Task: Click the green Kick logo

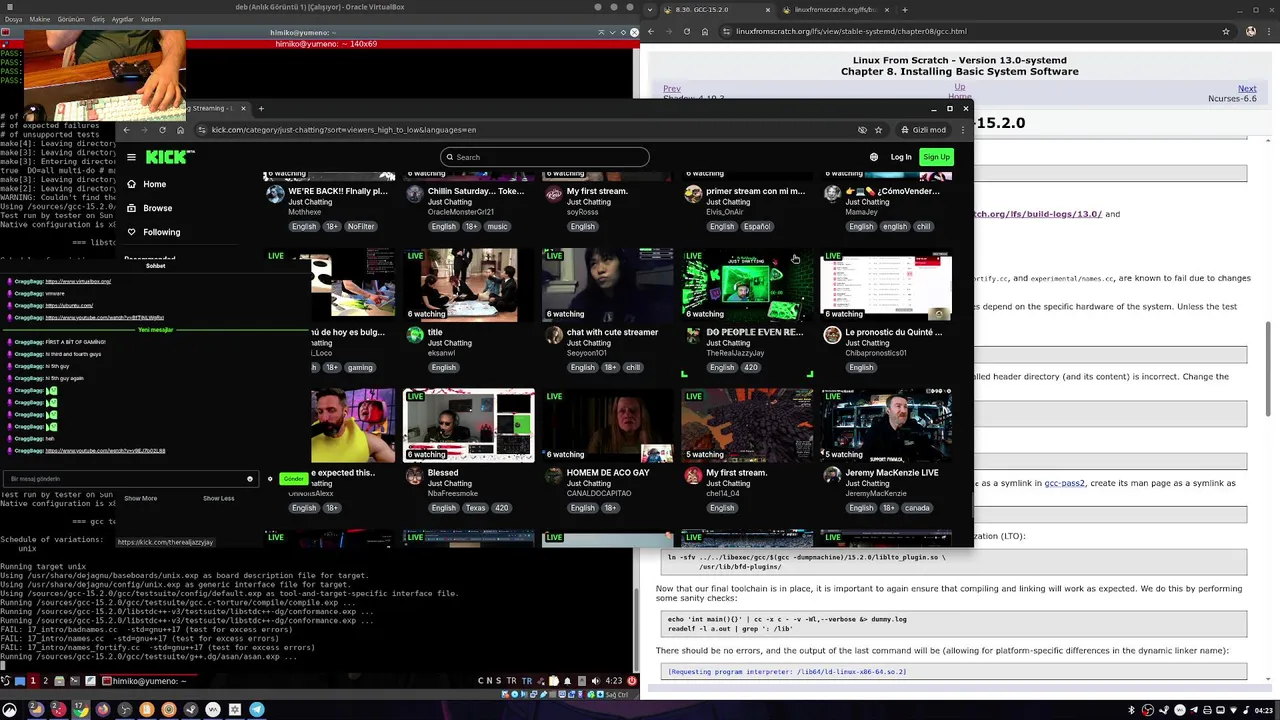Action: coord(168,157)
